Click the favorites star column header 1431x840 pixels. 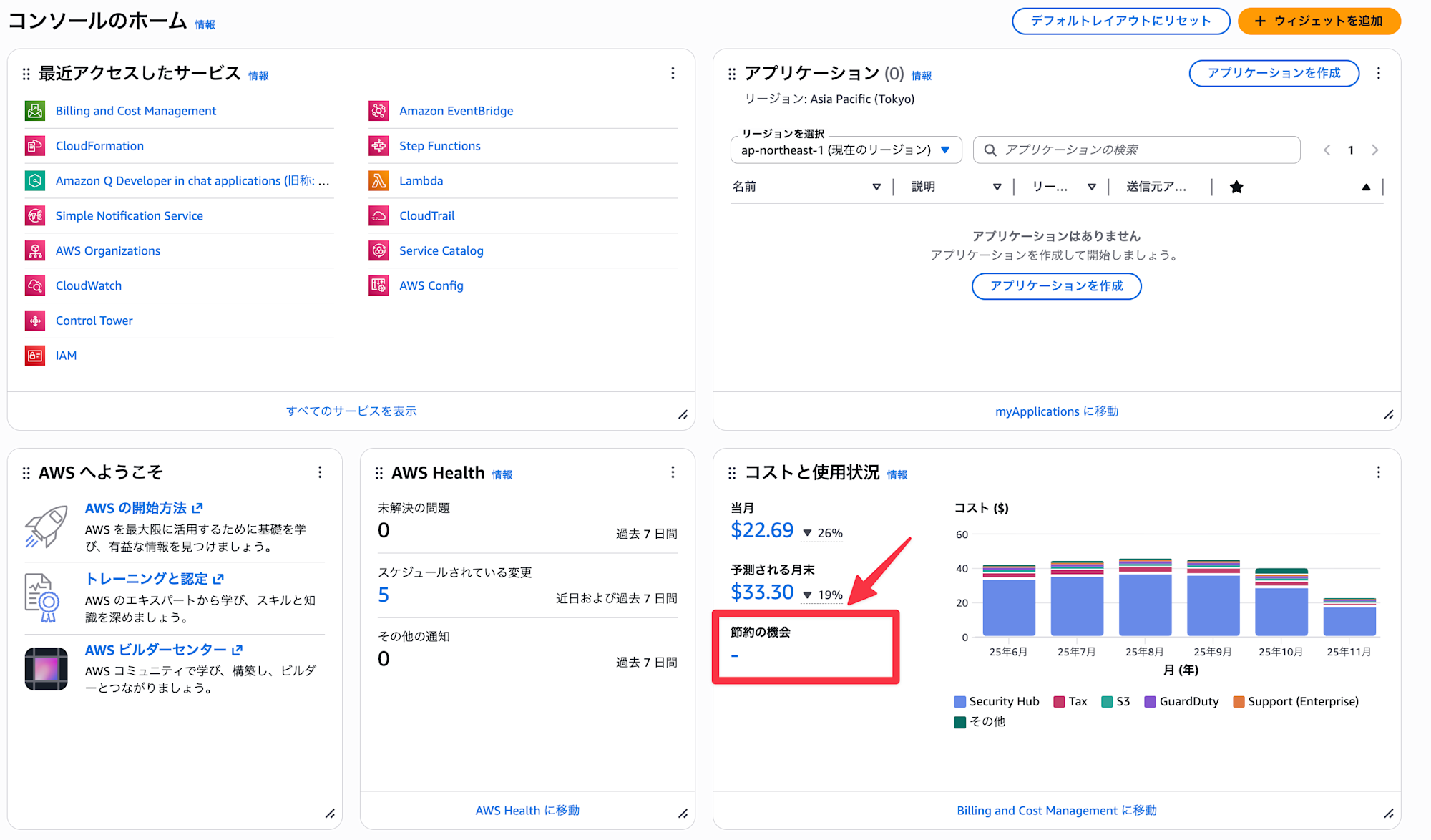click(1236, 187)
